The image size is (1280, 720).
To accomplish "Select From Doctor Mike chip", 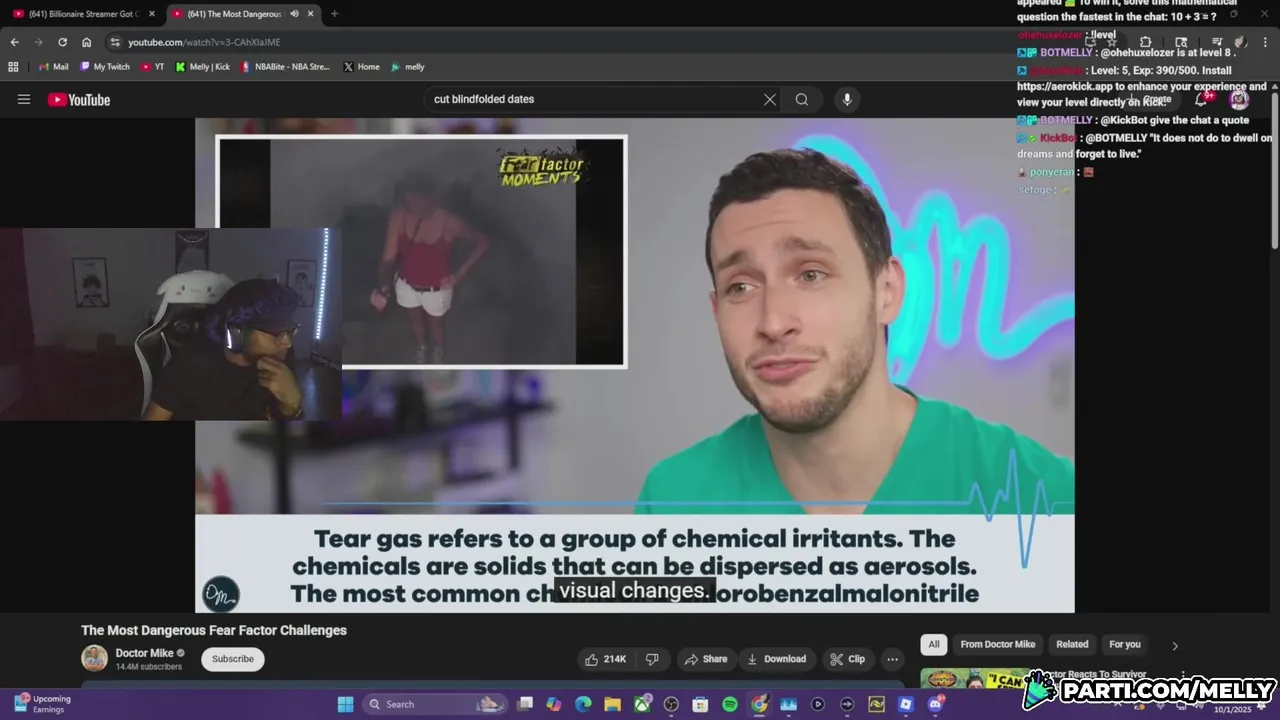I will [998, 644].
